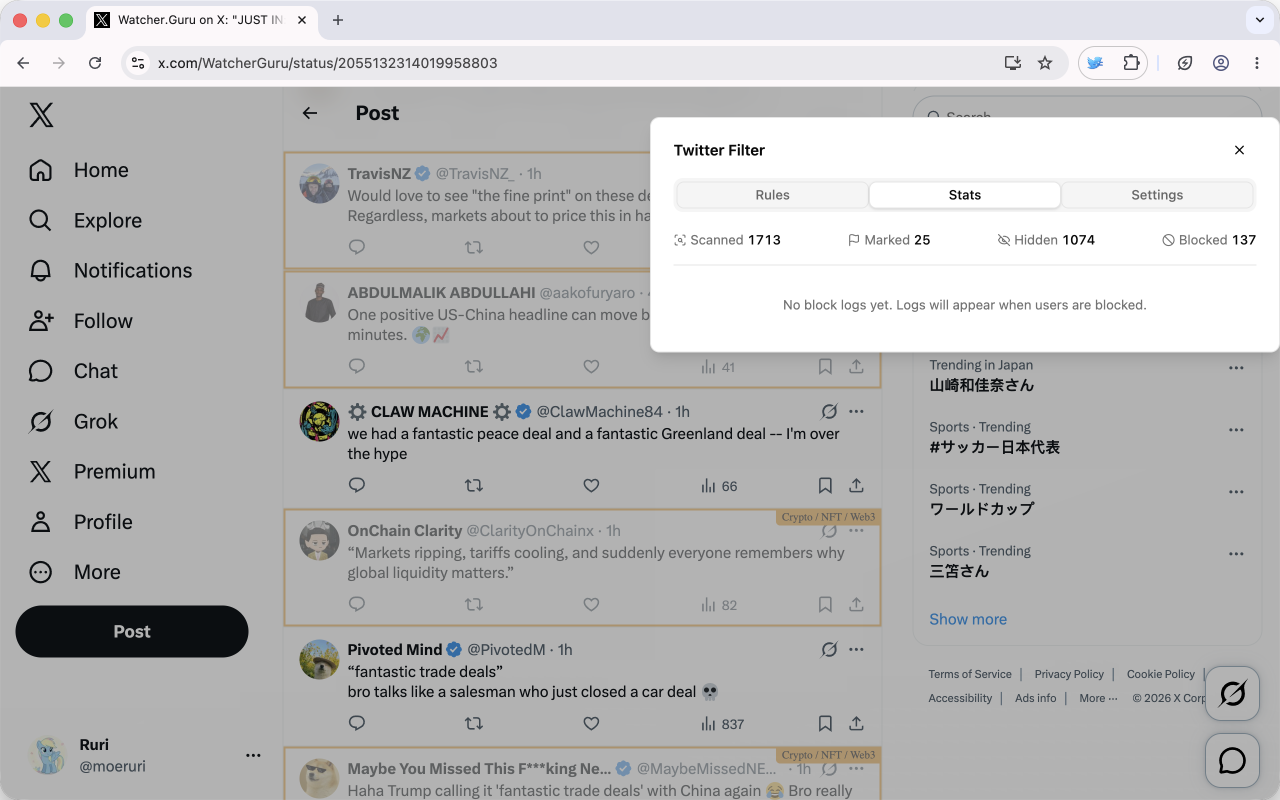The width and height of the screenshot is (1280, 800).
Task: Open the Cookie Policy link
Action: (x=1161, y=674)
